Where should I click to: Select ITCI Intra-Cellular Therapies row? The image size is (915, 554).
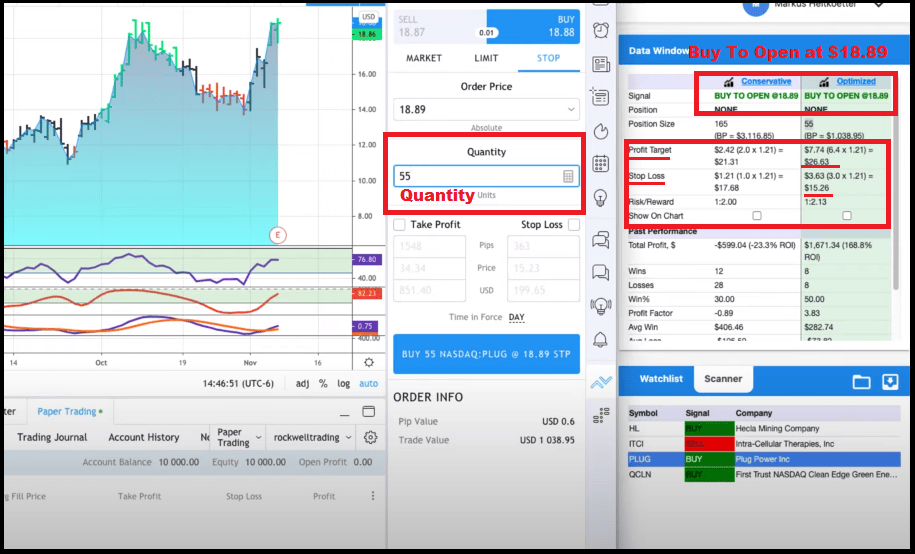[764, 444]
